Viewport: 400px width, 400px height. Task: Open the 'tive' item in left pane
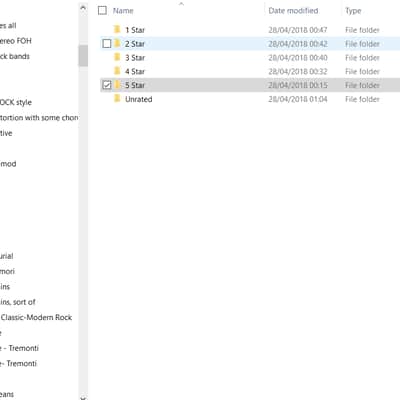point(6,133)
